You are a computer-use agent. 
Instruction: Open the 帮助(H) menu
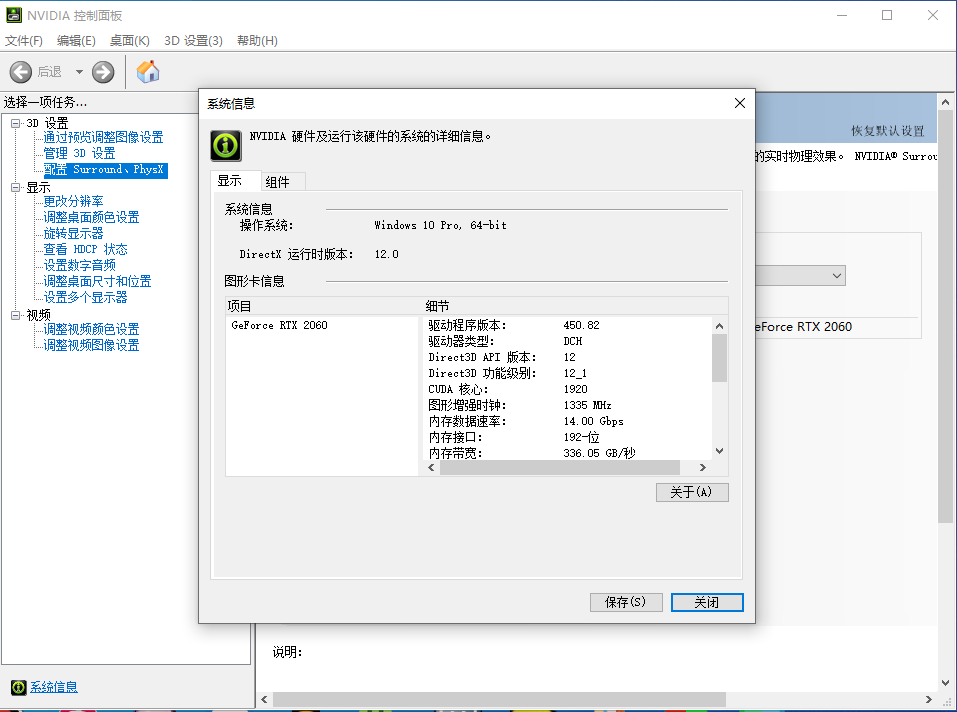pyautogui.click(x=257, y=41)
